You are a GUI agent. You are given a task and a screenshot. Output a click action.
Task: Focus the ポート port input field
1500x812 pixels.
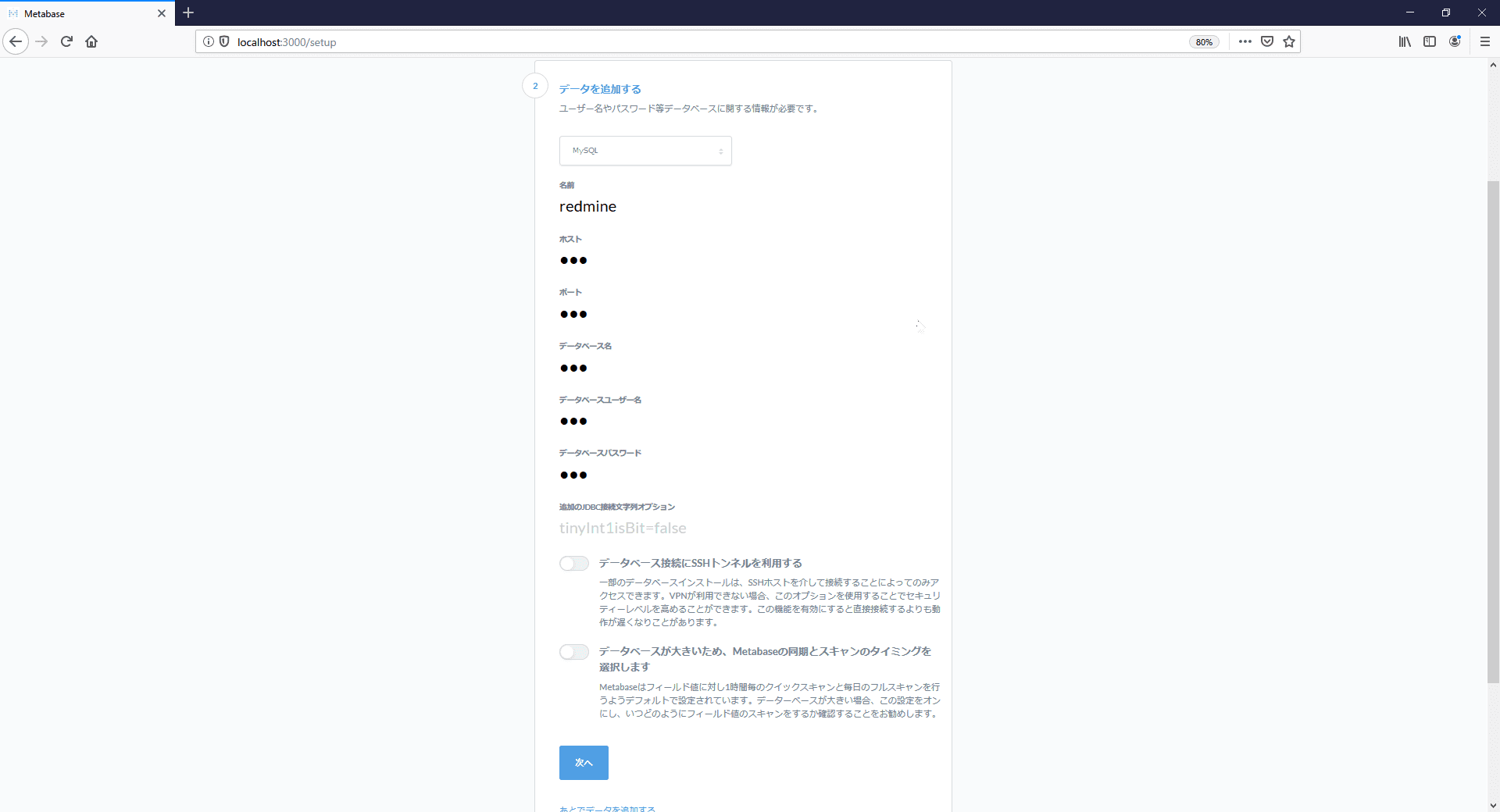(x=742, y=314)
